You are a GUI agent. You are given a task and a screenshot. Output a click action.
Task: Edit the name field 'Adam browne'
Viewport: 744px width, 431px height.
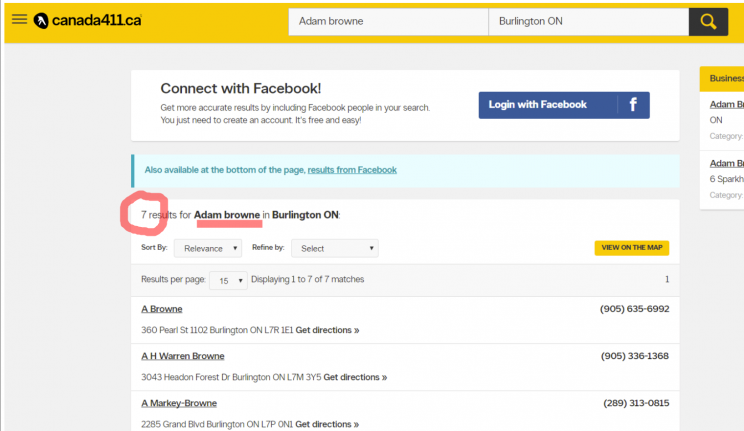coord(388,21)
